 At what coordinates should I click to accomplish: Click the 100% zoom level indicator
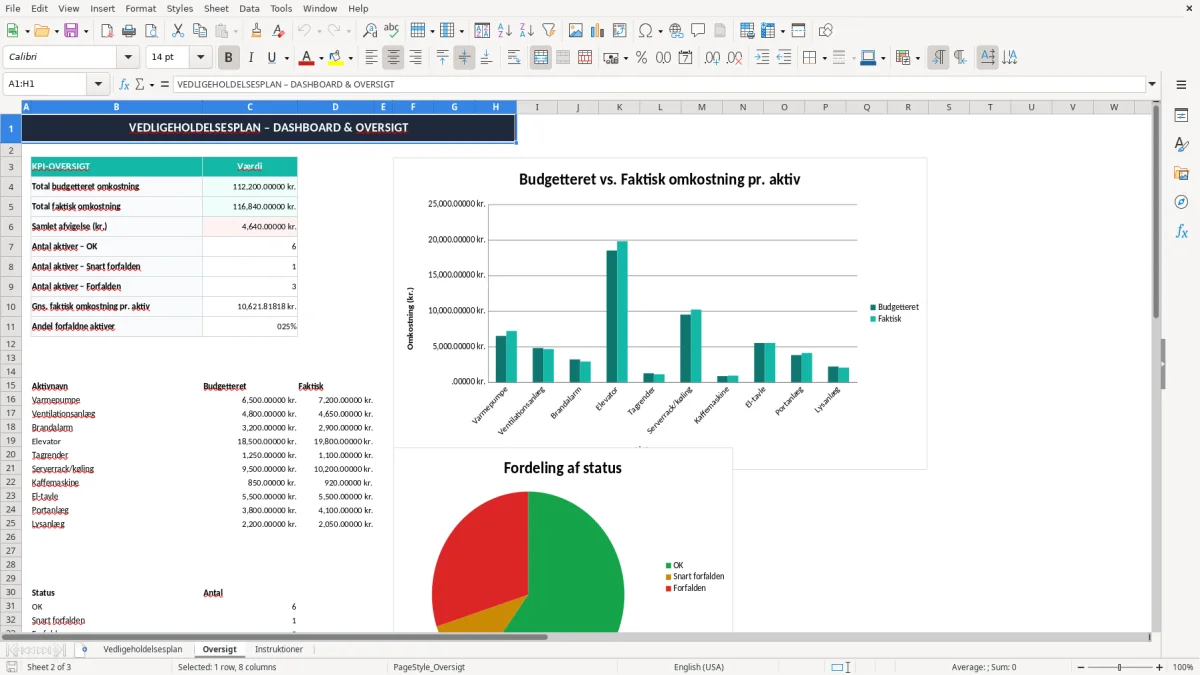click(x=1182, y=667)
